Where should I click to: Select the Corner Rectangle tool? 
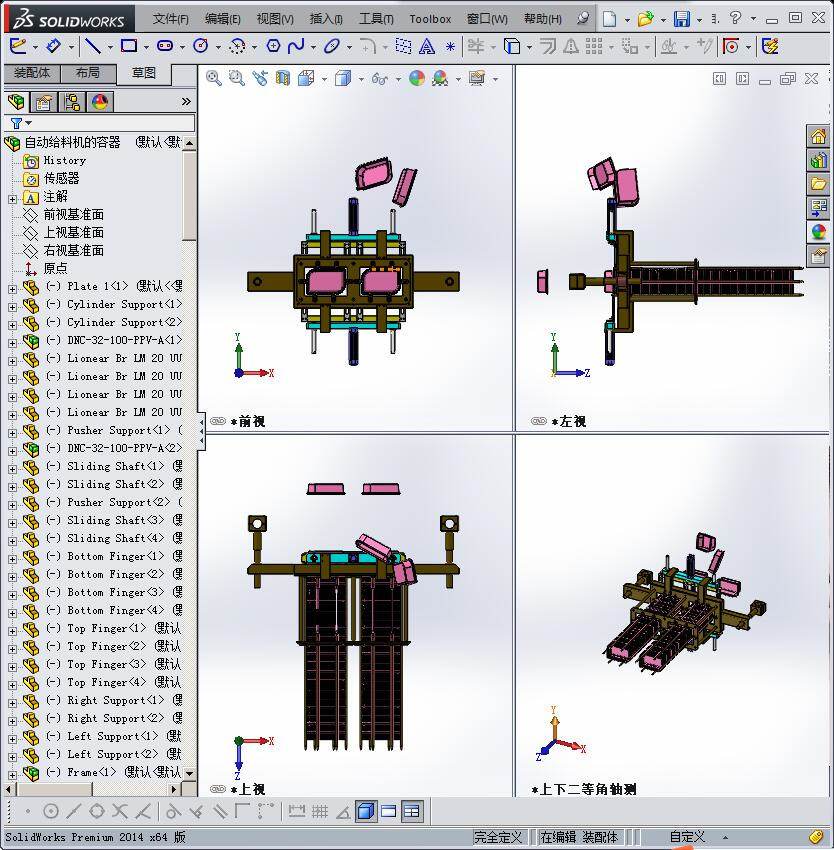pyautogui.click(x=129, y=47)
